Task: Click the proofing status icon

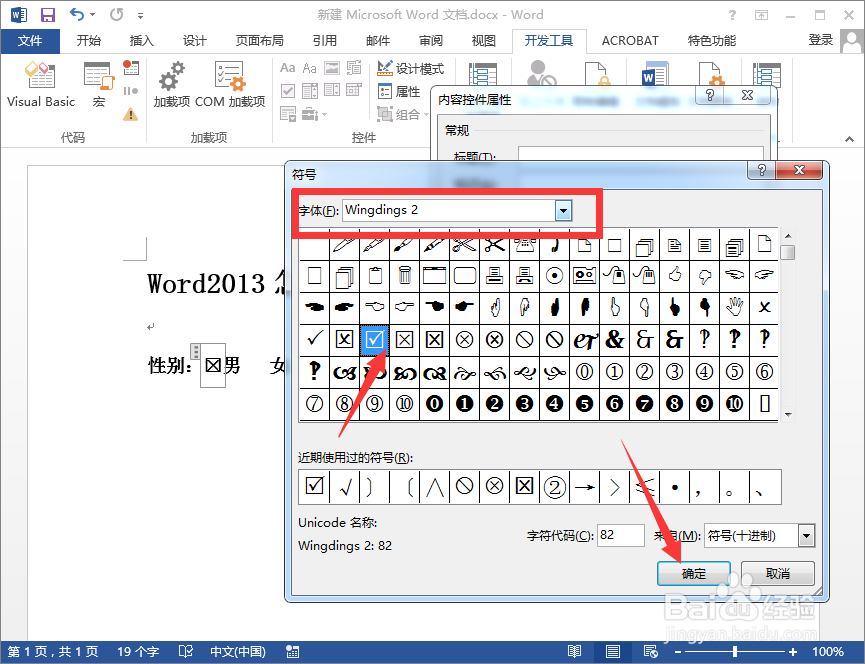Action: (185, 652)
